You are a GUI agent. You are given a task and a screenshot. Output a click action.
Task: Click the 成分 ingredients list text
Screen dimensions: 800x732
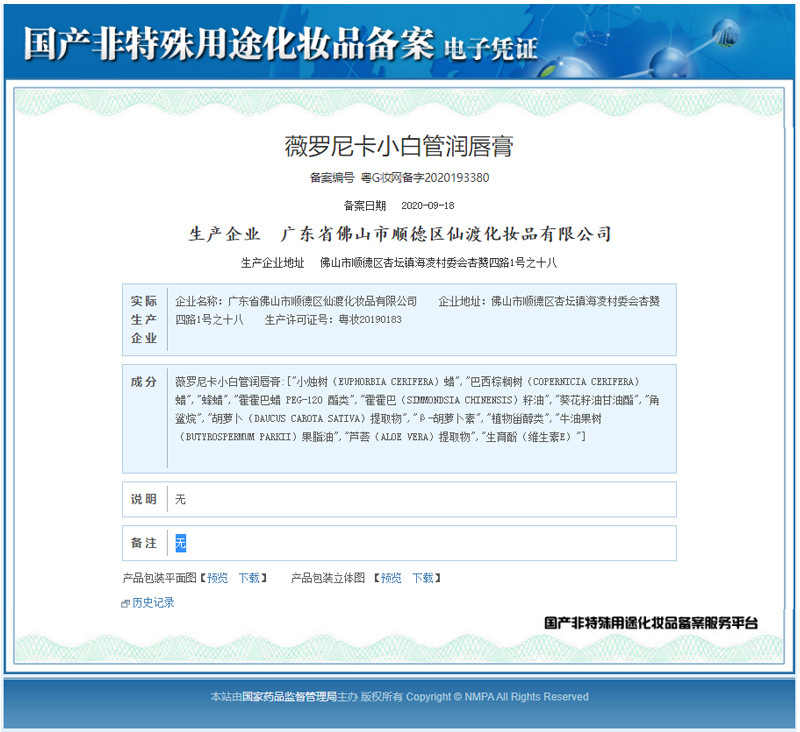[410, 409]
